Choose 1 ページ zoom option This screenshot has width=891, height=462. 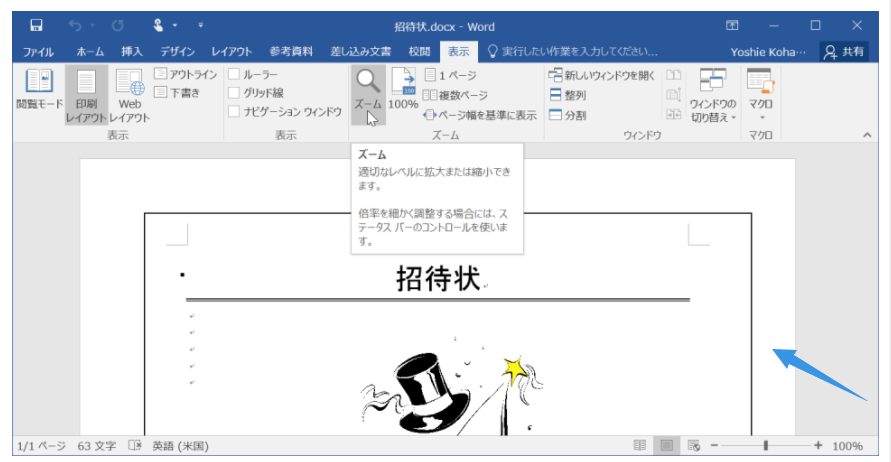coord(451,75)
